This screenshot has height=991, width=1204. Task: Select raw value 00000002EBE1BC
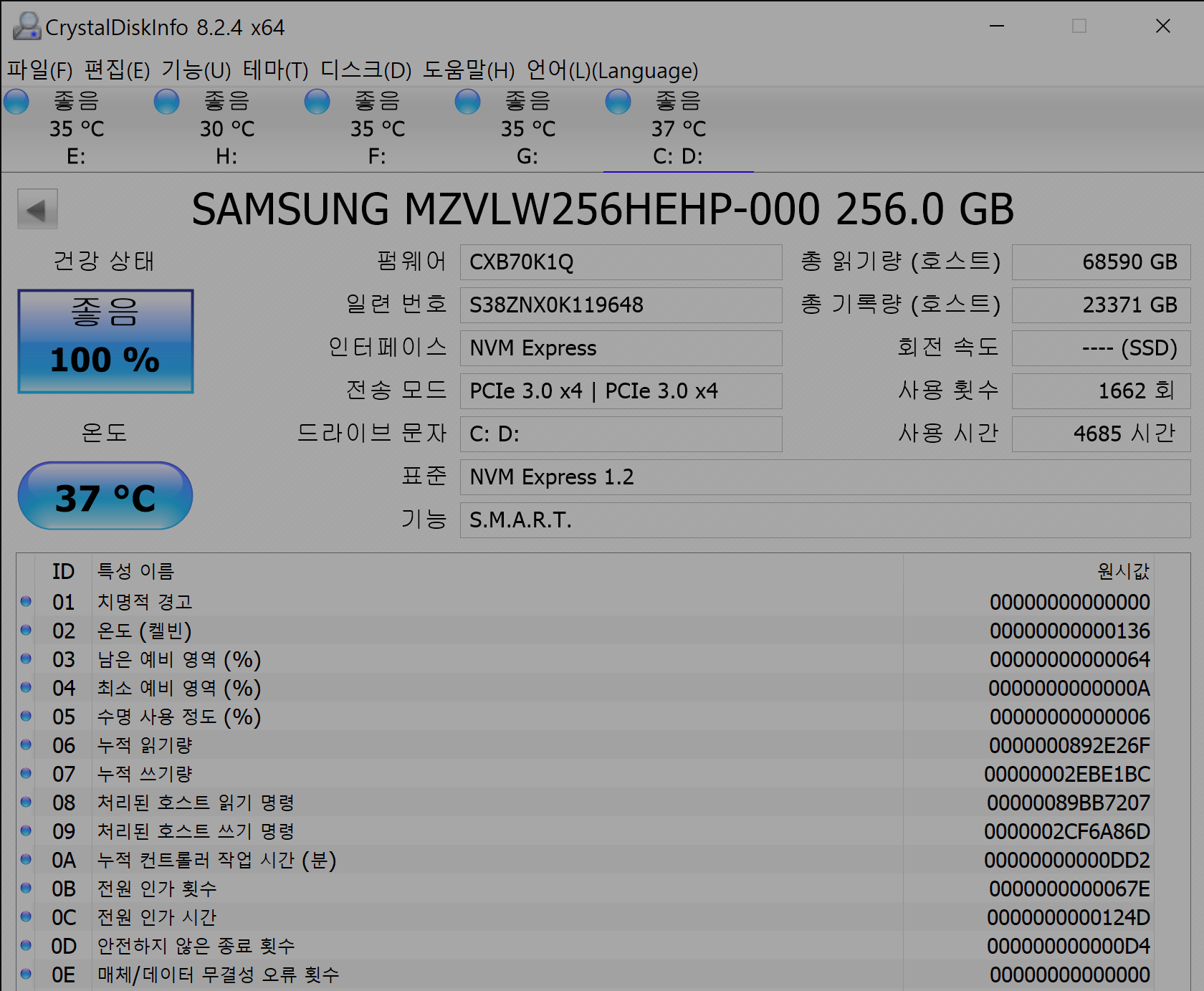point(1068,774)
